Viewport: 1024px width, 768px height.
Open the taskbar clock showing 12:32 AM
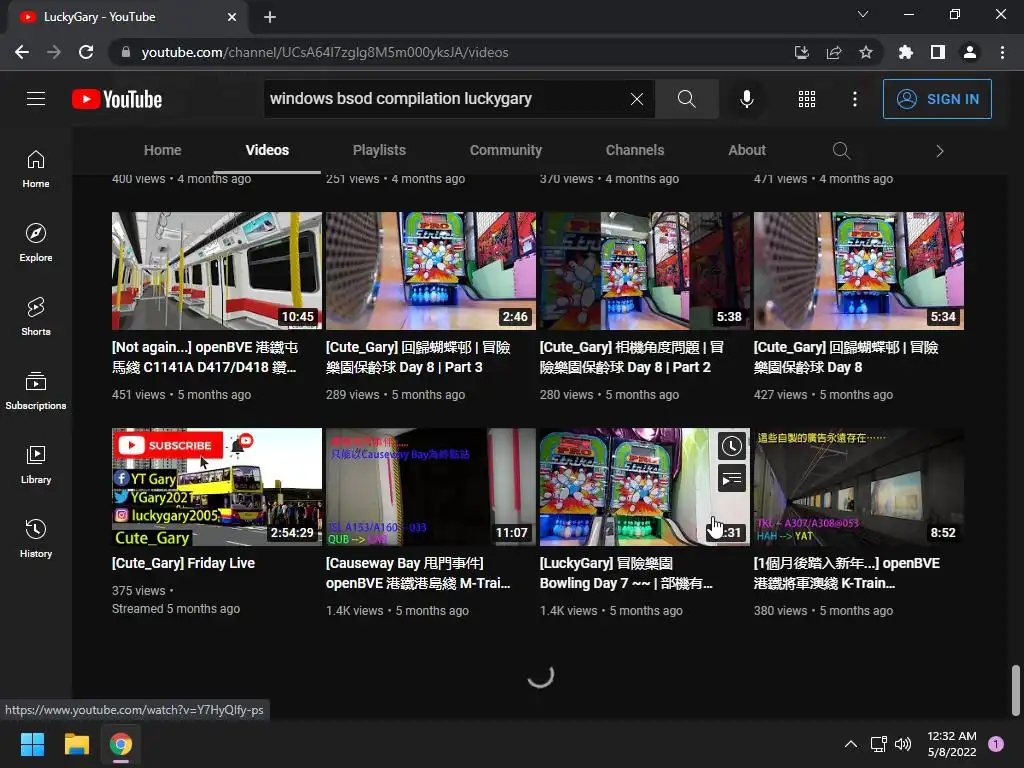[x=952, y=744]
